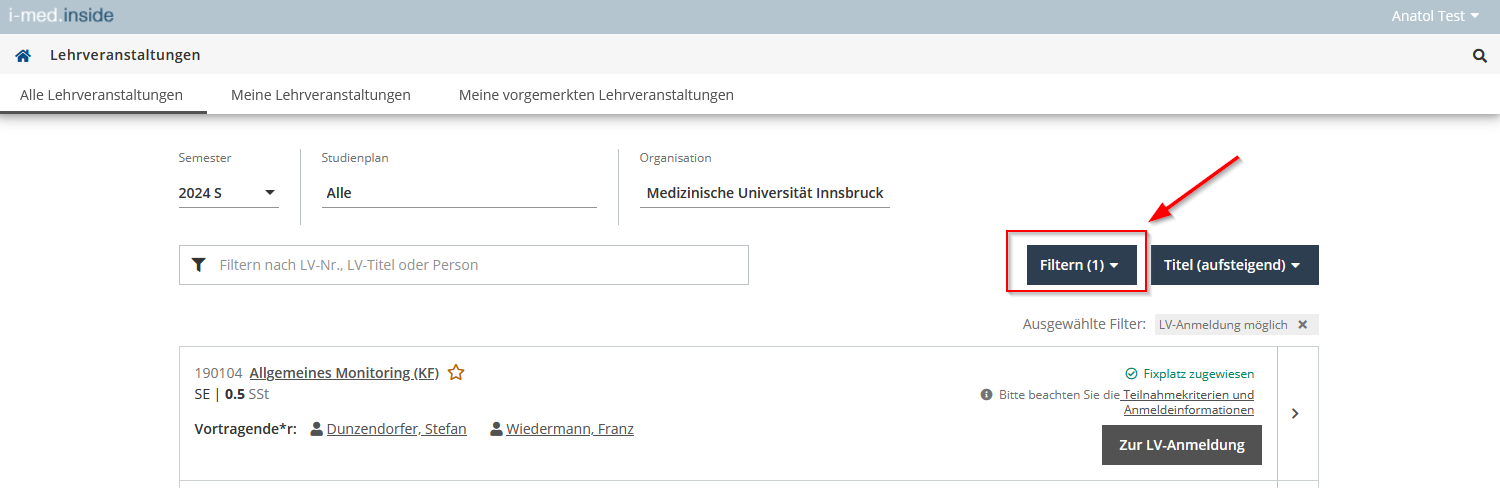Click the info icon beside Bitte beachten
The width and height of the screenshot is (1500, 488).
[x=986, y=395]
